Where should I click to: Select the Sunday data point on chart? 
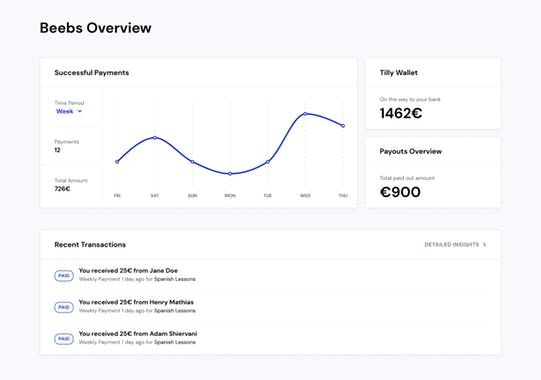[x=193, y=162]
